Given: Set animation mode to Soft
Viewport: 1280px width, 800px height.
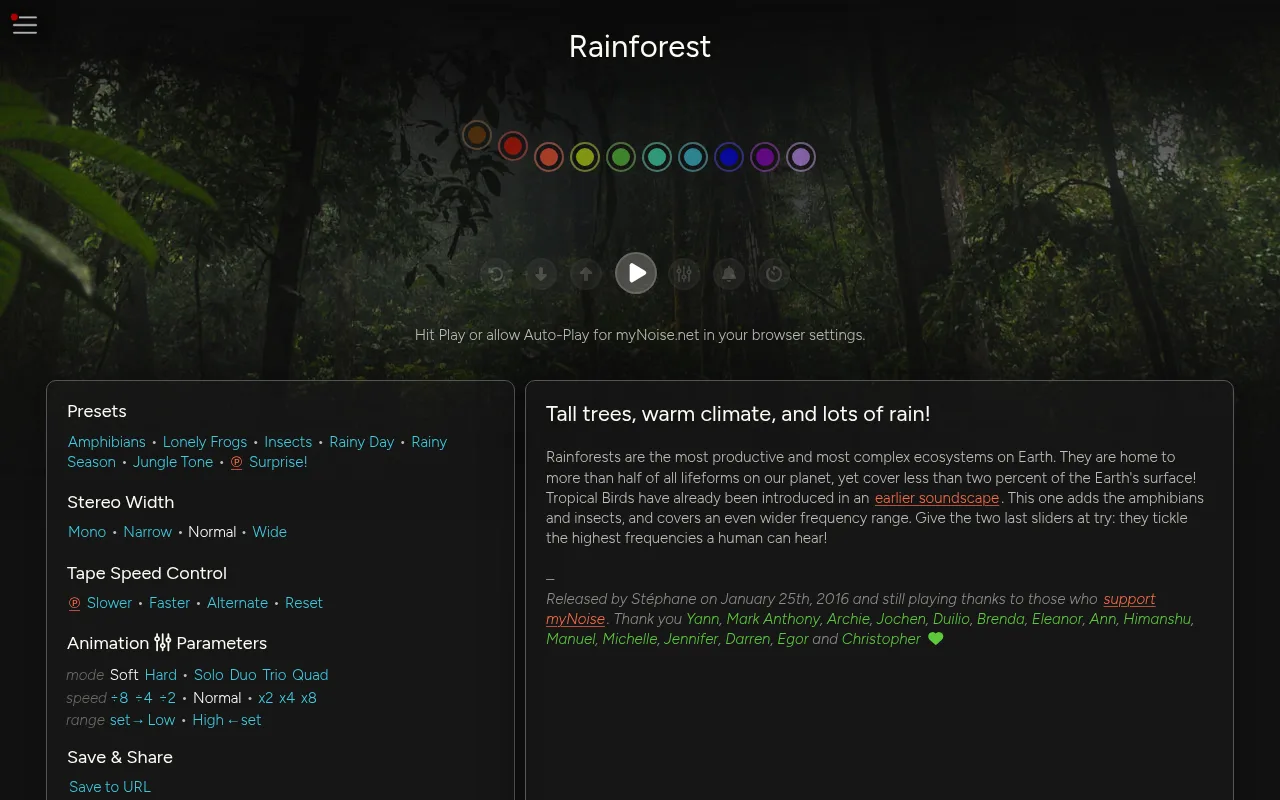Looking at the screenshot, I should tap(124, 675).
